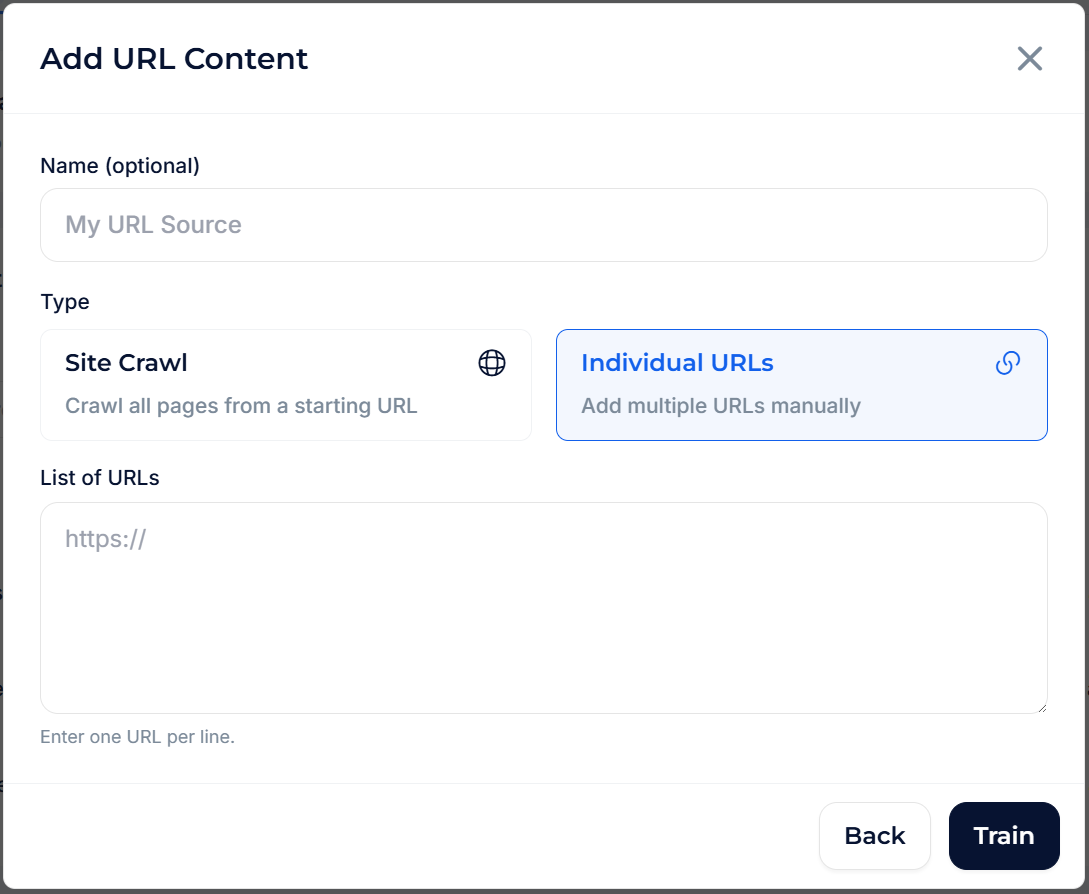The image size is (1089, 894).
Task: Start training with the Train button
Action: click(1003, 836)
